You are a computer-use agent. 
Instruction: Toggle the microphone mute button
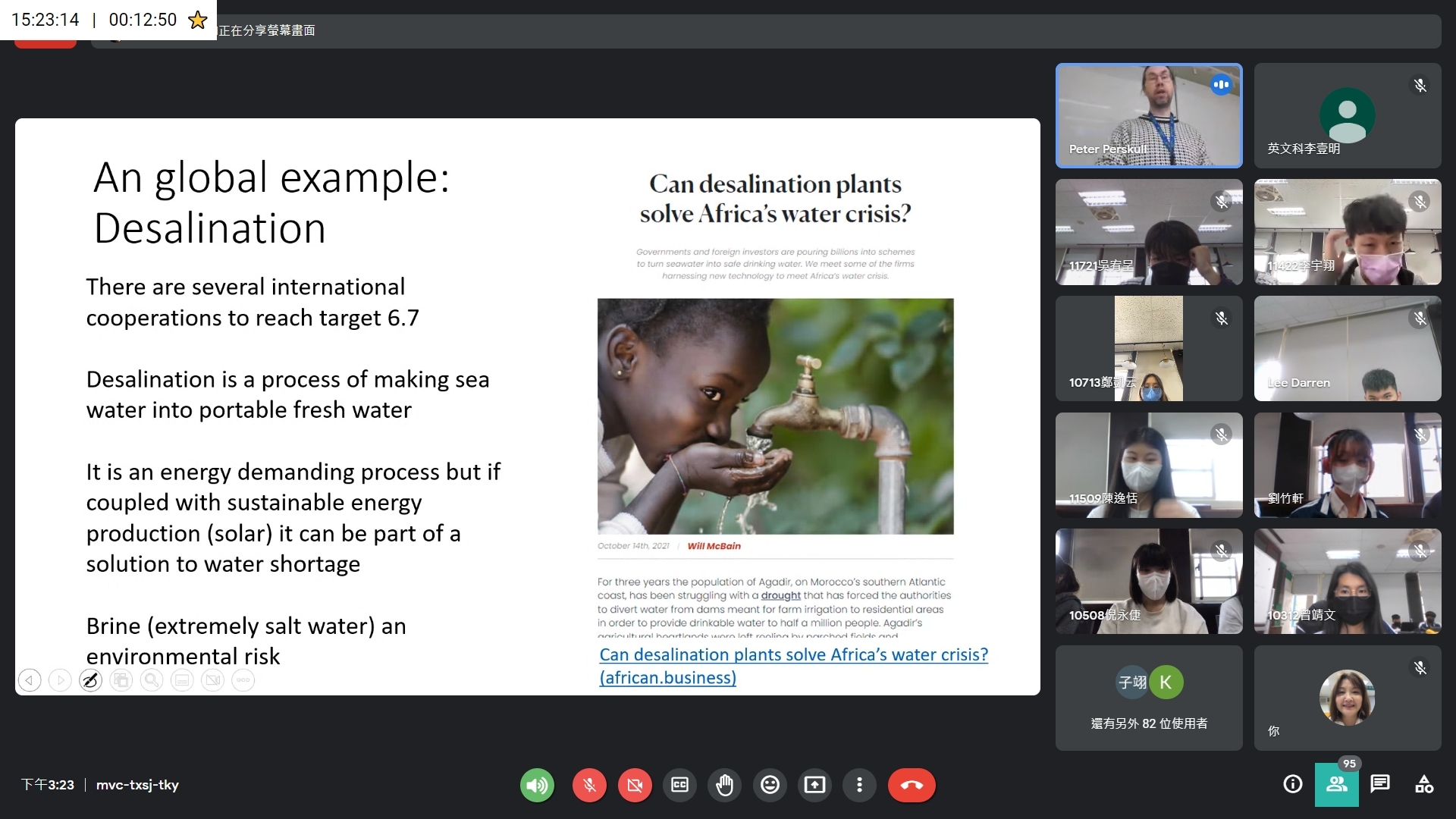point(589,785)
